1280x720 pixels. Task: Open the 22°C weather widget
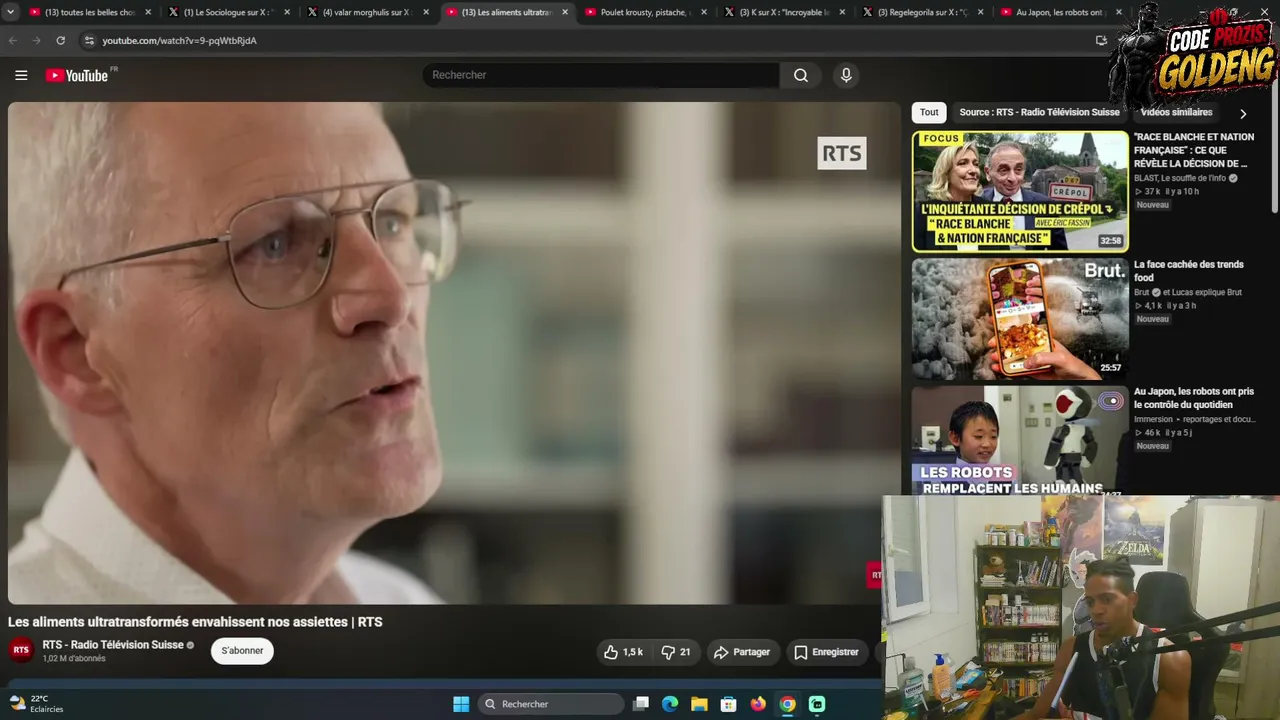click(x=36, y=704)
